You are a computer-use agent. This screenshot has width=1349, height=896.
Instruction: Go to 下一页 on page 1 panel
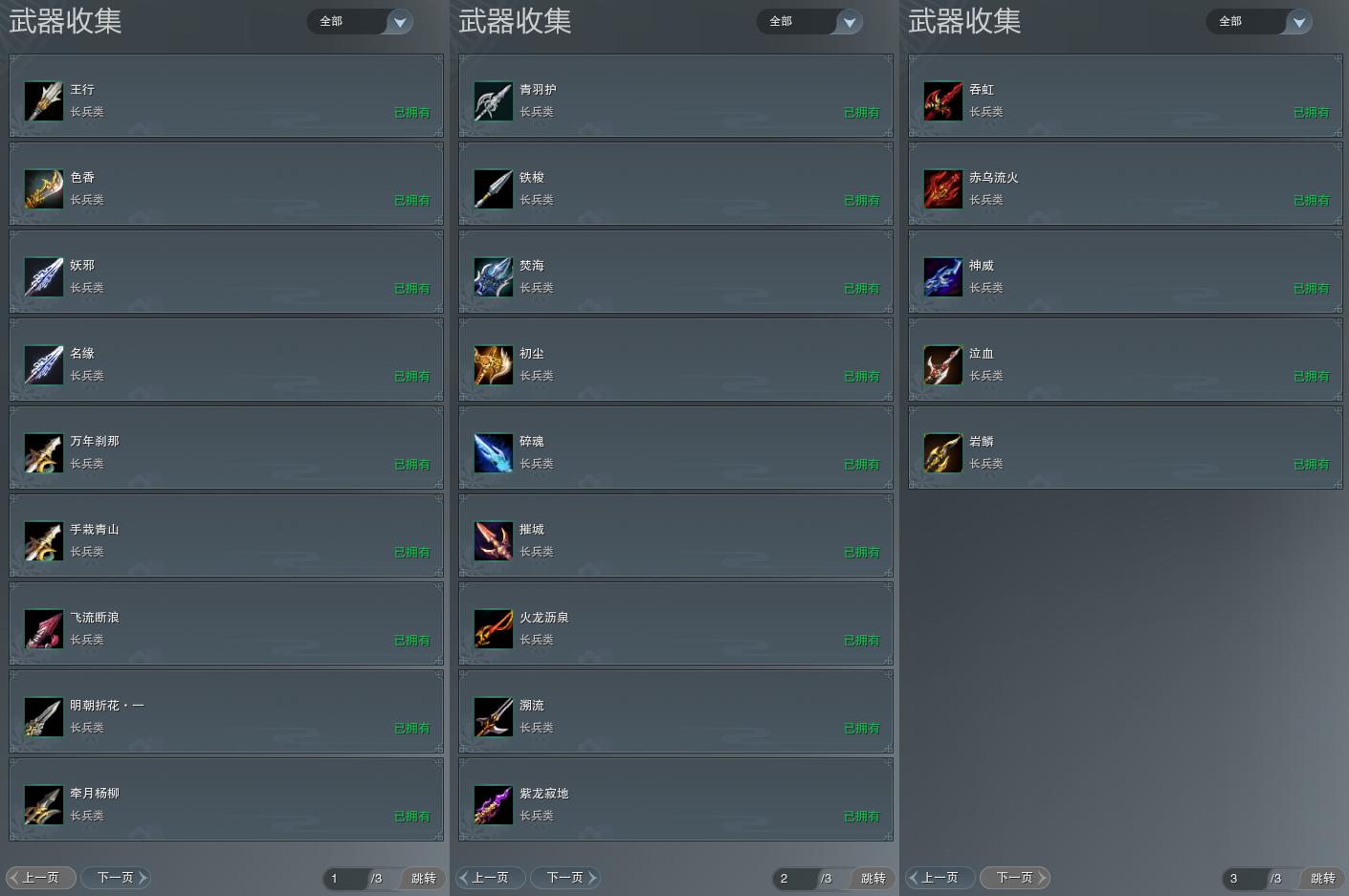(115, 877)
